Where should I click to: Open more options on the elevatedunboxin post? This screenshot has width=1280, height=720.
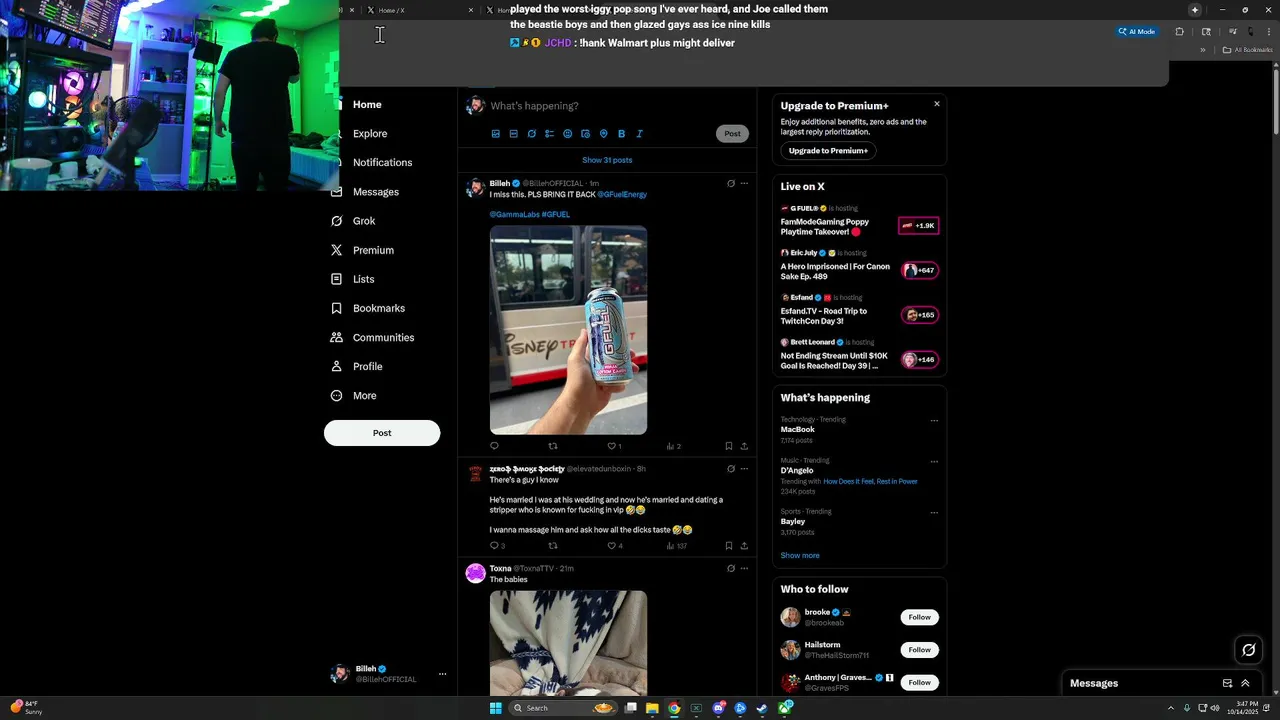(x=744, y=469)
